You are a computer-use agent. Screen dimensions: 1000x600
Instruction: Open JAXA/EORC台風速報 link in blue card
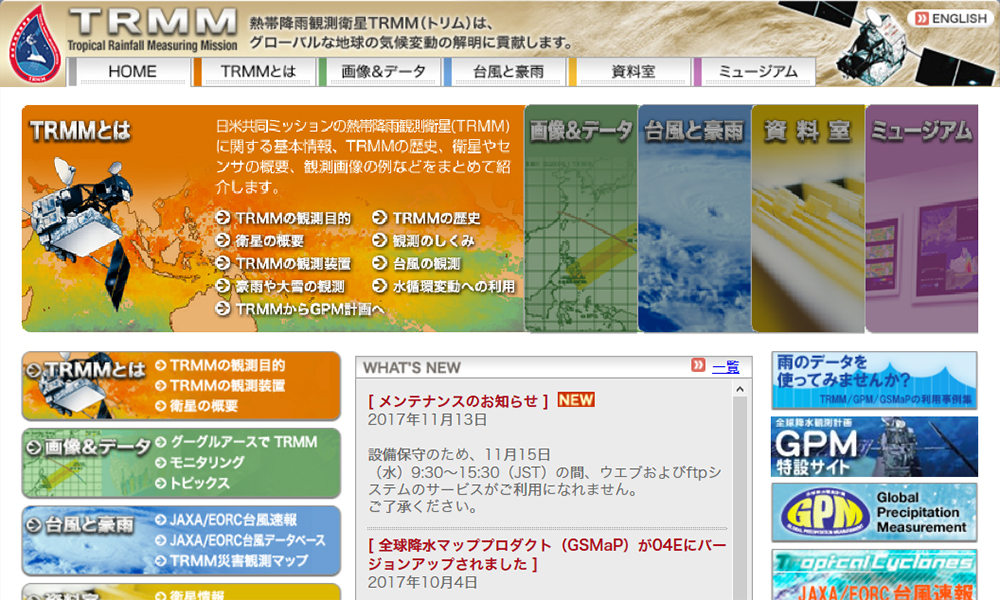click(233, 520)
